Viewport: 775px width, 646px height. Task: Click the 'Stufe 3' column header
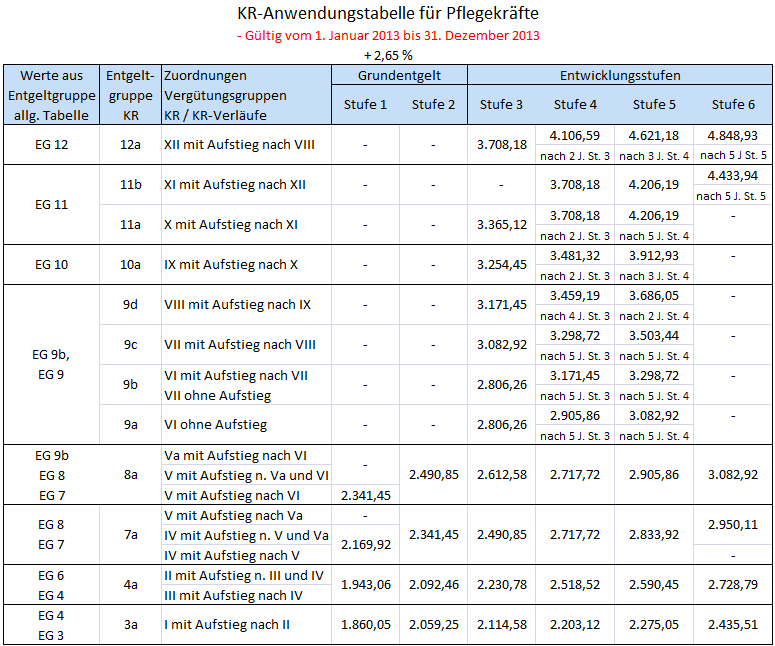tap(501, 105)
